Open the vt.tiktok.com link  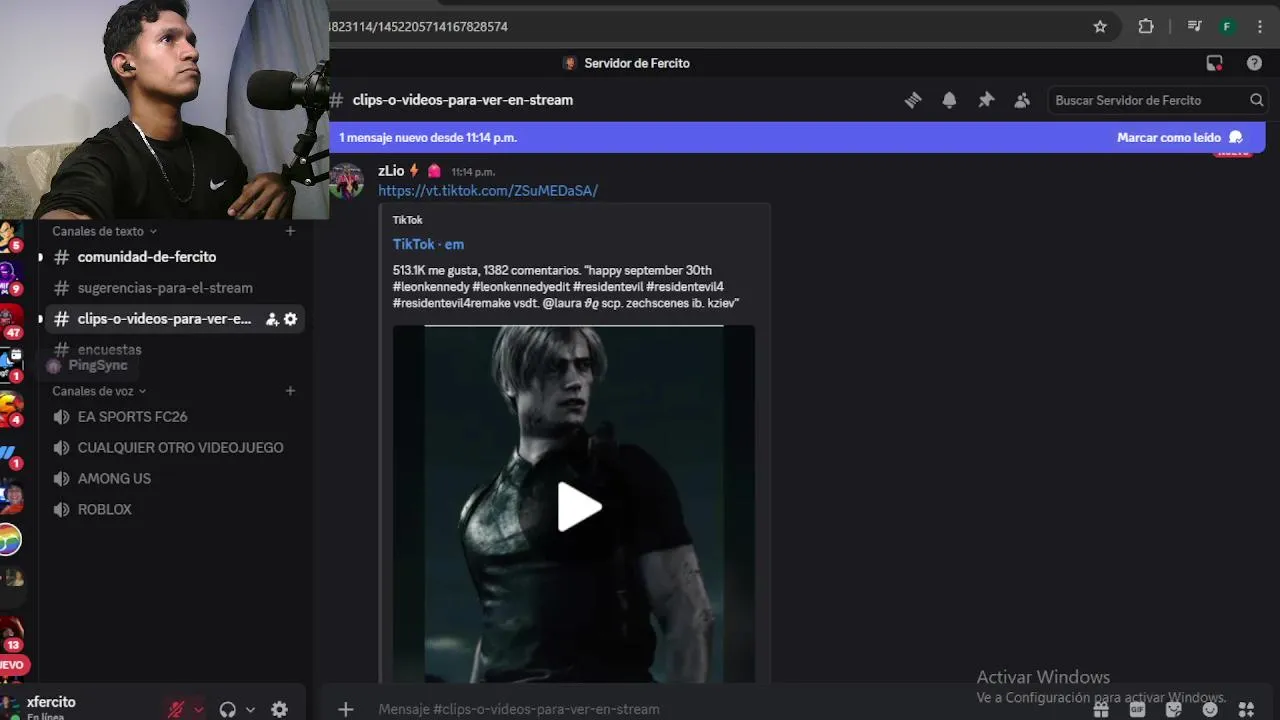488,191
